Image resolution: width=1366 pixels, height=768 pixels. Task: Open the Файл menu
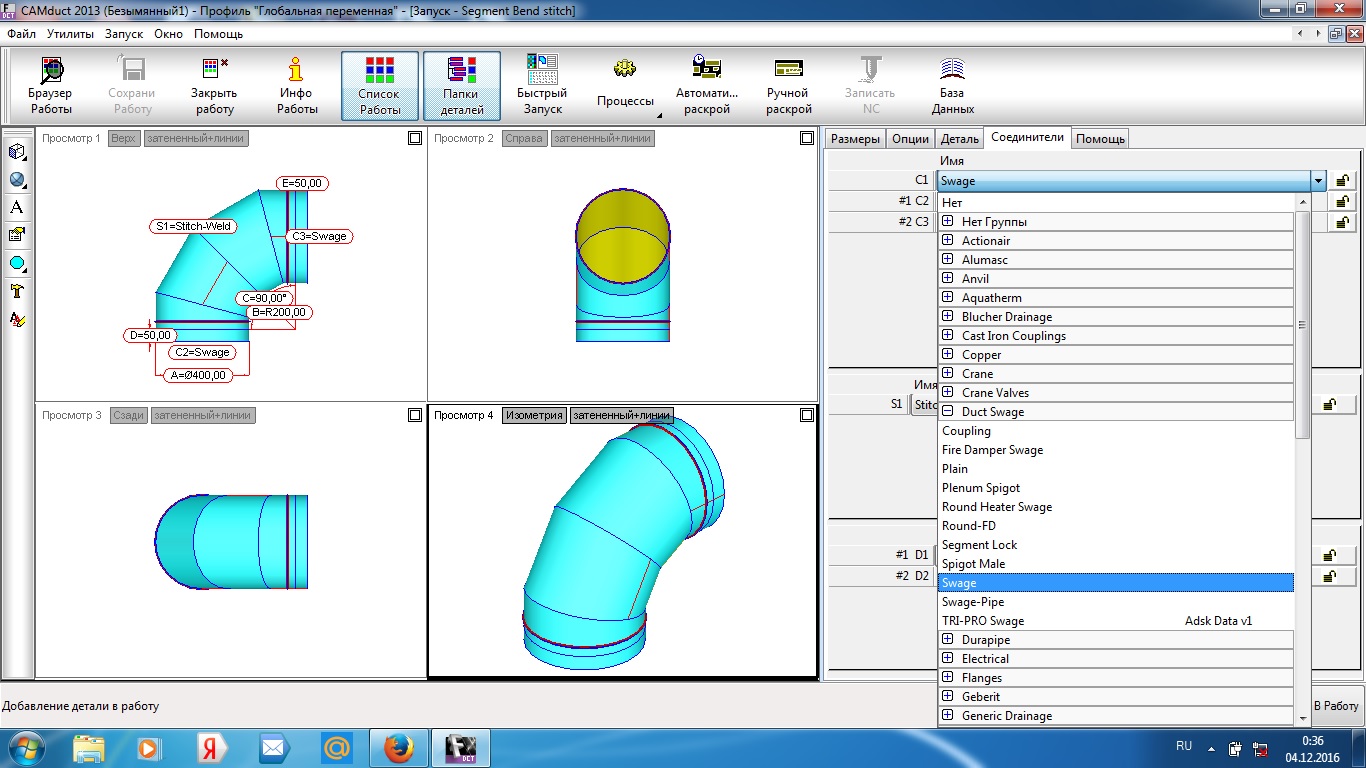click(x=21, y=34)
